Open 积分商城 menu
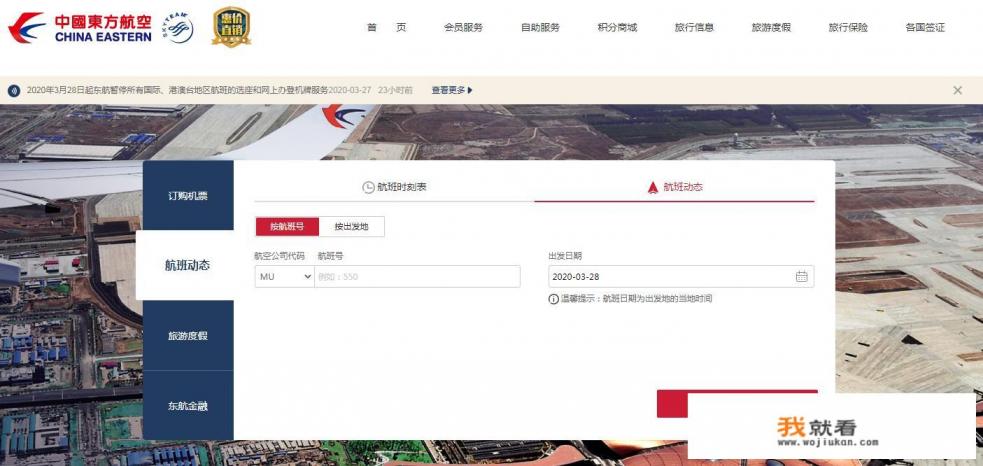Screen dimensions: 983x466 point(618,28)
